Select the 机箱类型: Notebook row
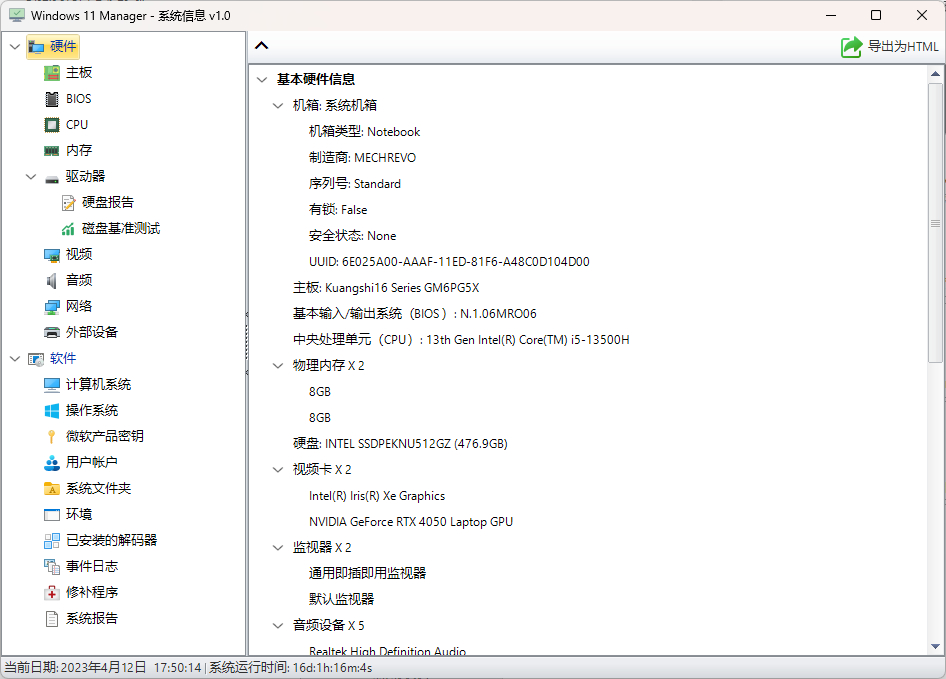The height and width of the screenshot is (679, 946). pyautogui.click(x=364, y=132)
